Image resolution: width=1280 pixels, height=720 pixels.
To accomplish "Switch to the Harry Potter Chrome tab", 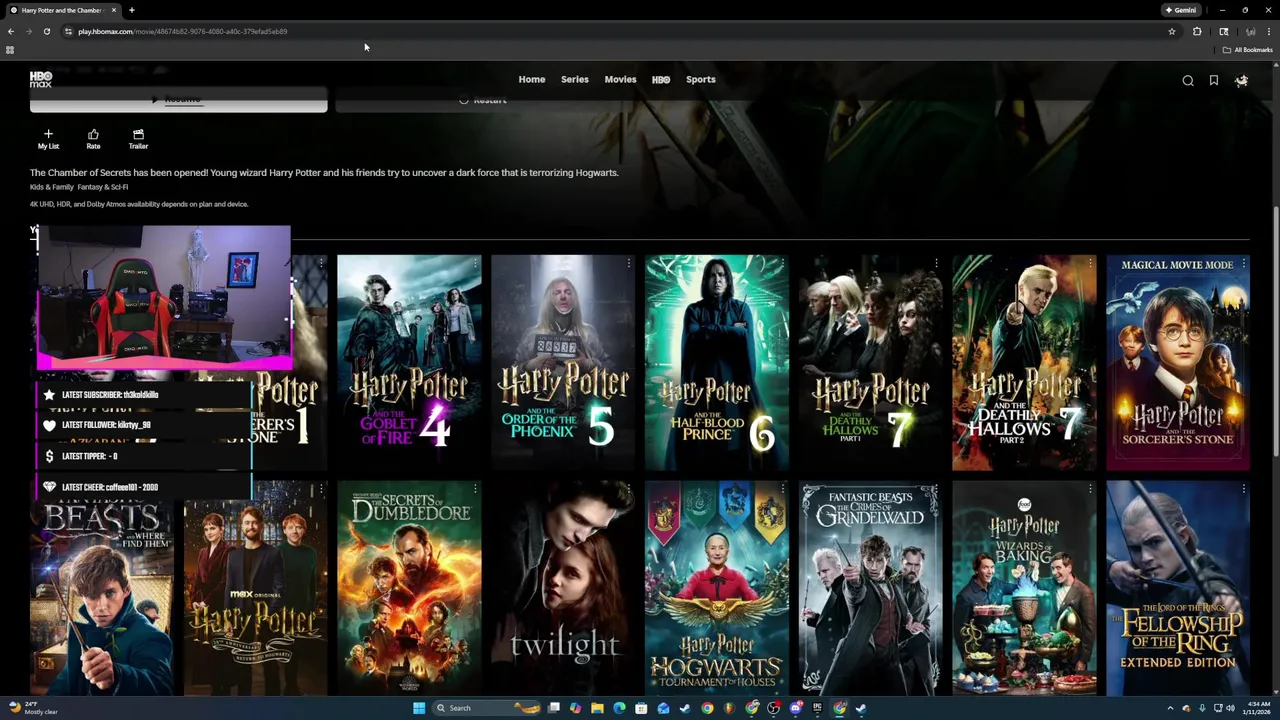I will click(62, 10).
